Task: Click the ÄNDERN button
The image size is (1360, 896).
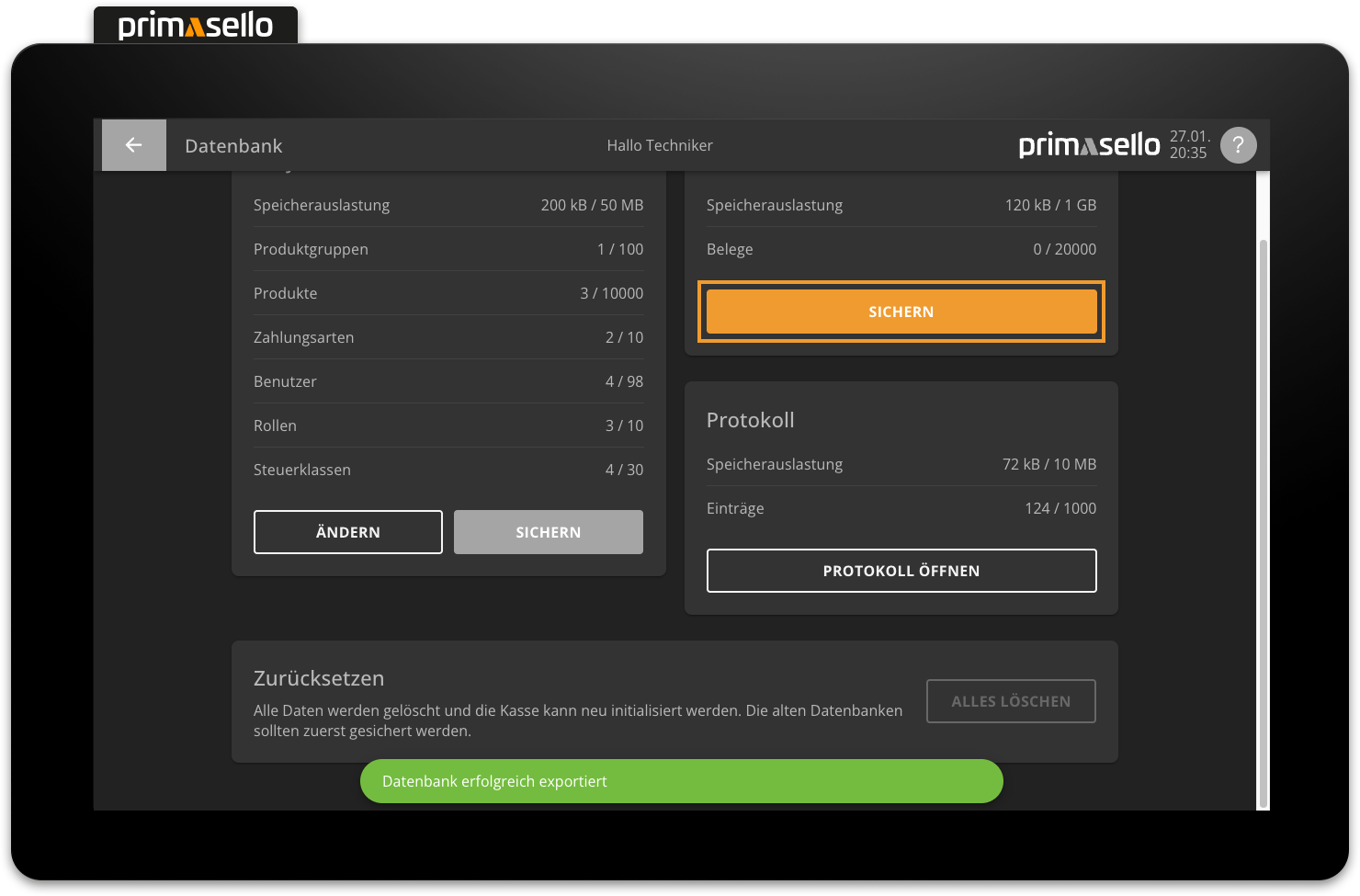Action: 347,531
